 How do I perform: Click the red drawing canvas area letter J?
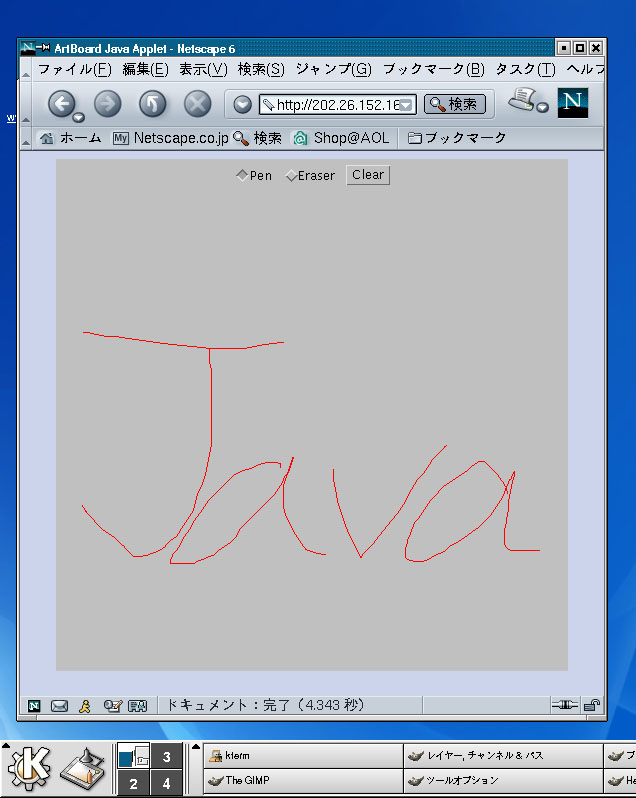pyautogui.click(x=211, y=407)
